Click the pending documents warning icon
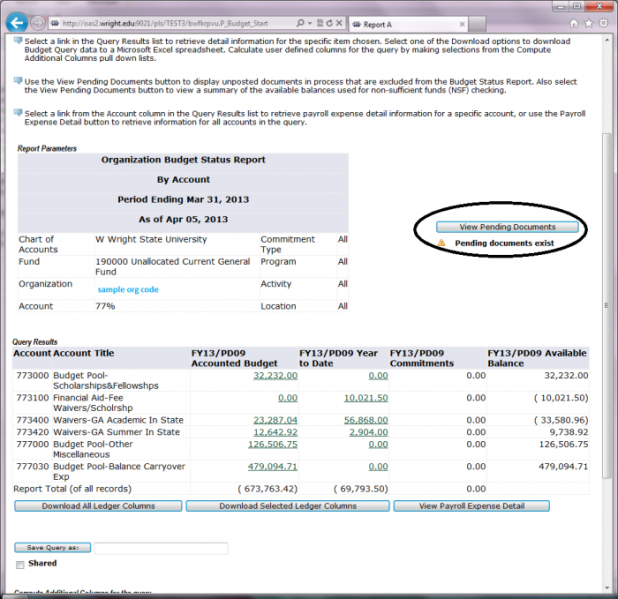Viewport: 618px width, 599px height. tap(441, 243)
